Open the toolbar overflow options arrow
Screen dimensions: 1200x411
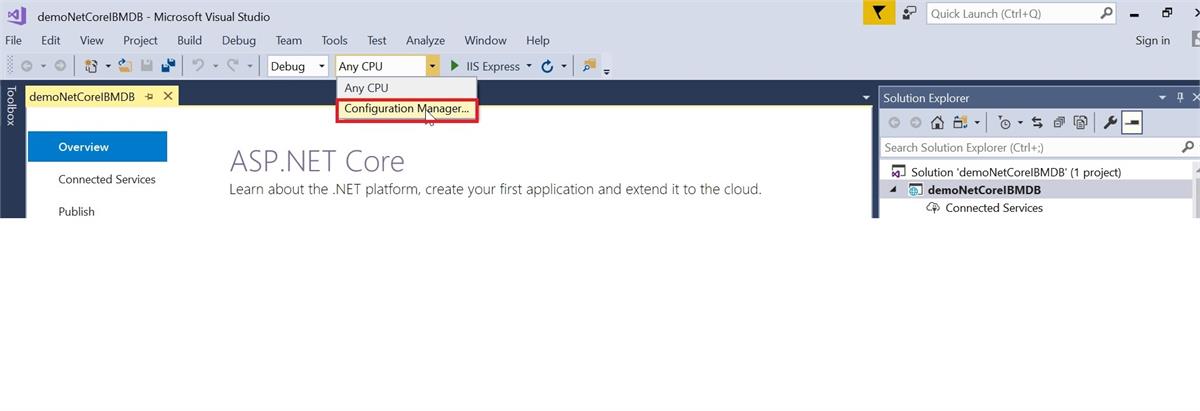coord(607,70)
